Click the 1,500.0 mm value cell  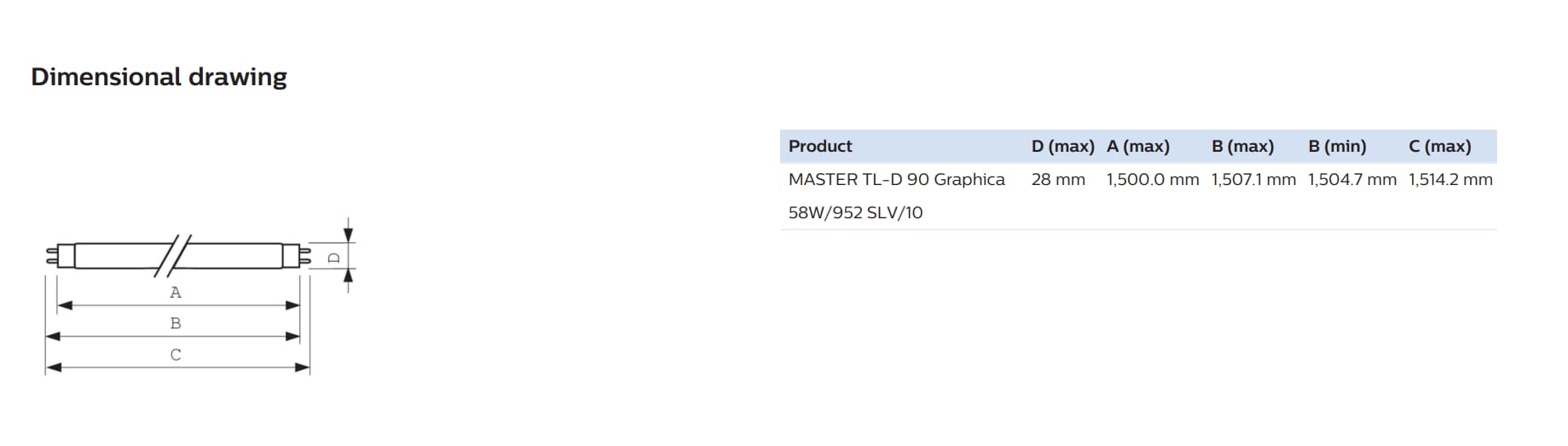pos(1153,179)
